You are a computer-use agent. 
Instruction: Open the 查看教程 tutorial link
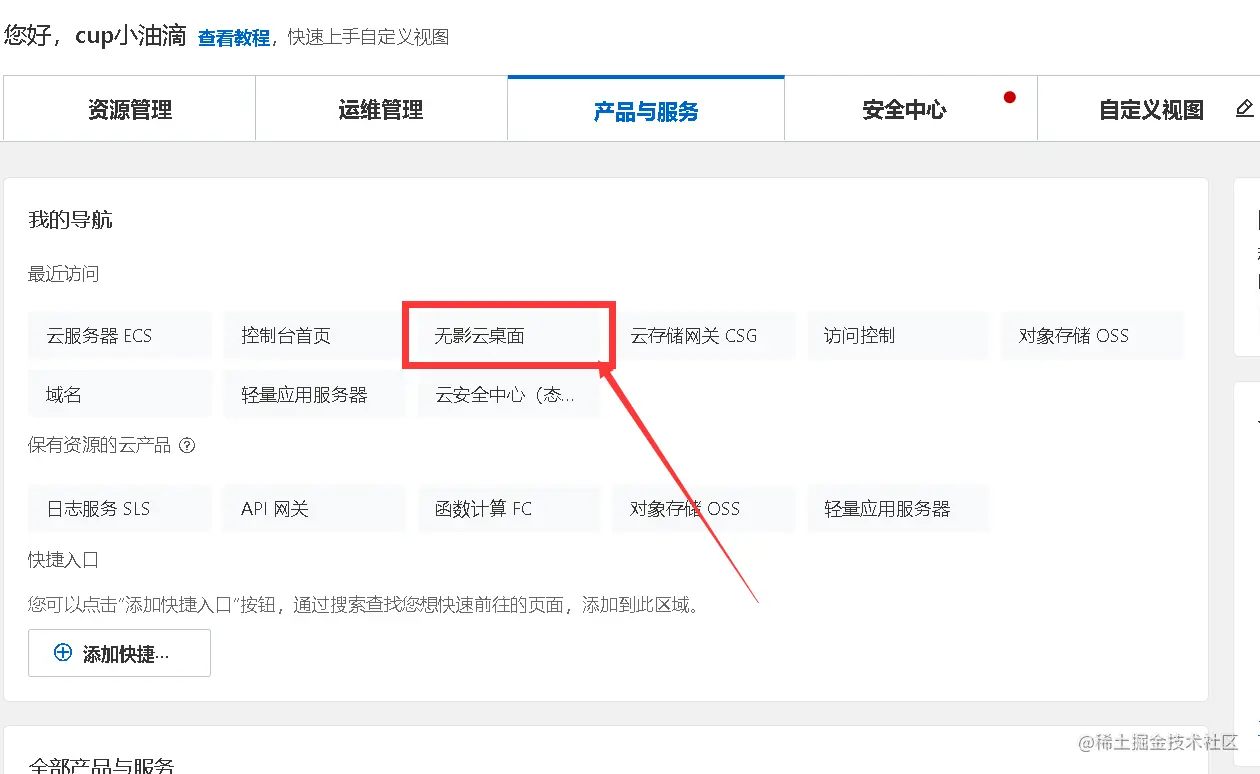(234, 38)
